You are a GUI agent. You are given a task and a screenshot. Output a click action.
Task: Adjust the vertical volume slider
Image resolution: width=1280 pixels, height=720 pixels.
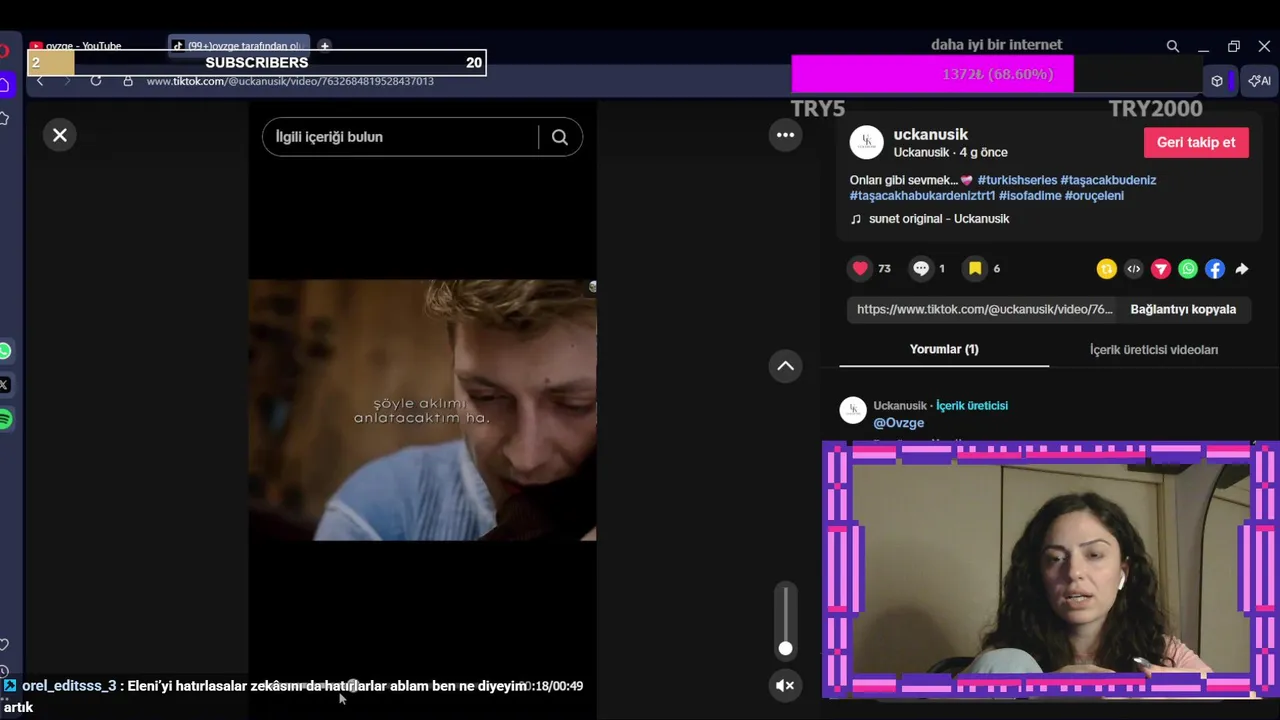785,620
